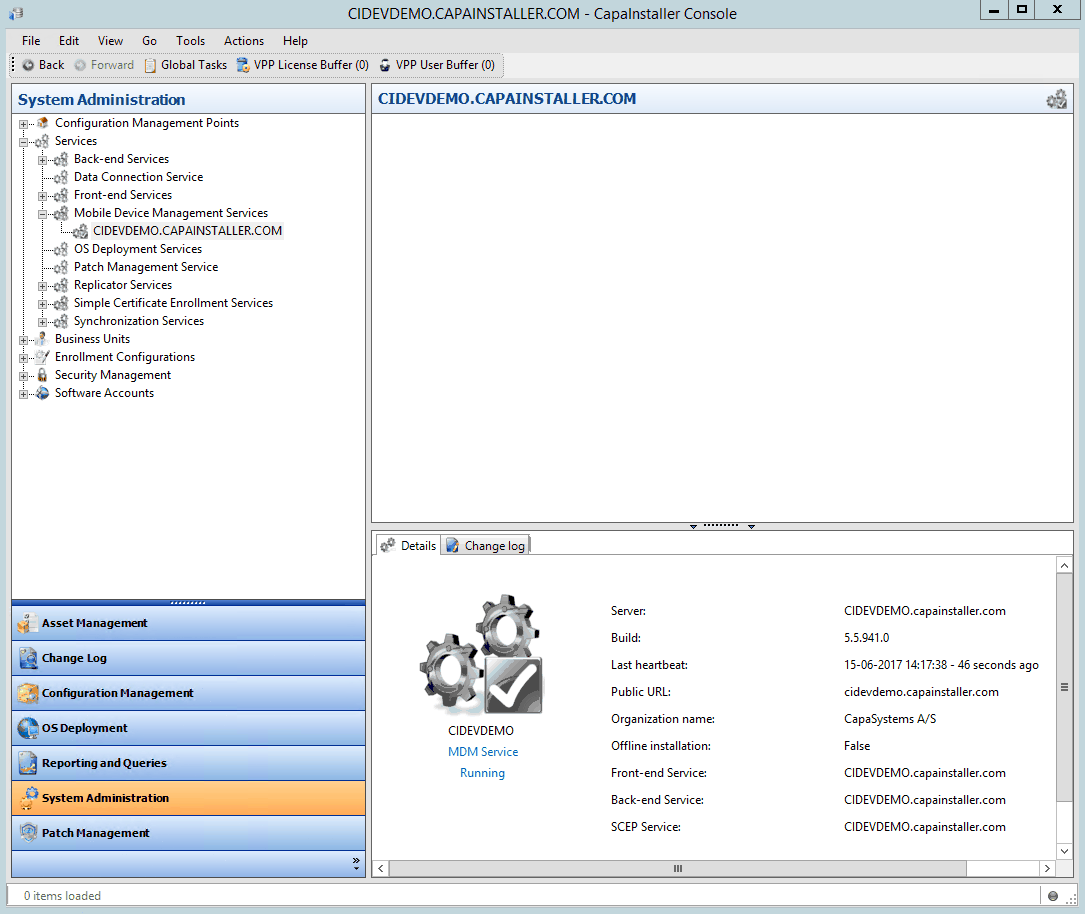Click the Business Units person icon
Viewport: 1085px width, 914px height.
[x=42, y=339]
